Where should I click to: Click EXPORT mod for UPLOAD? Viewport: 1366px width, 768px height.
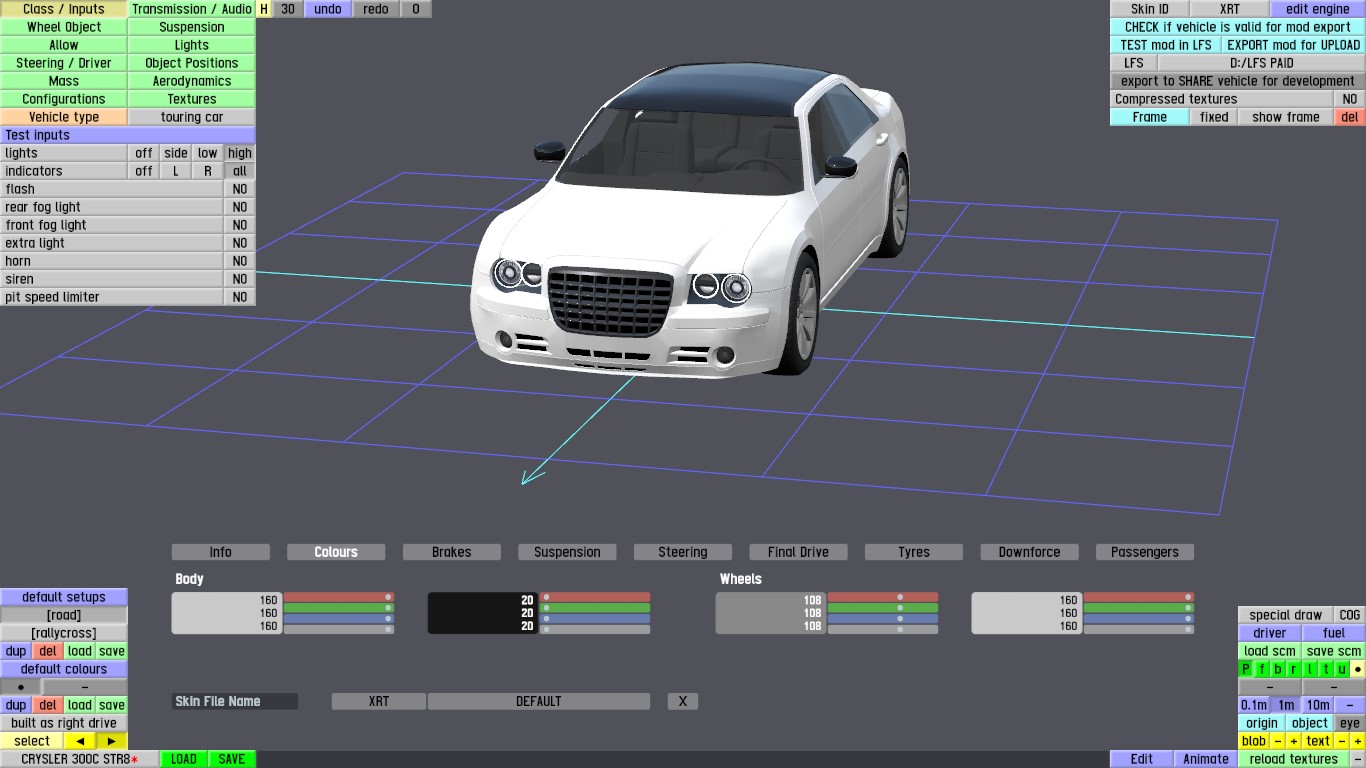(x=1294, y=45)
